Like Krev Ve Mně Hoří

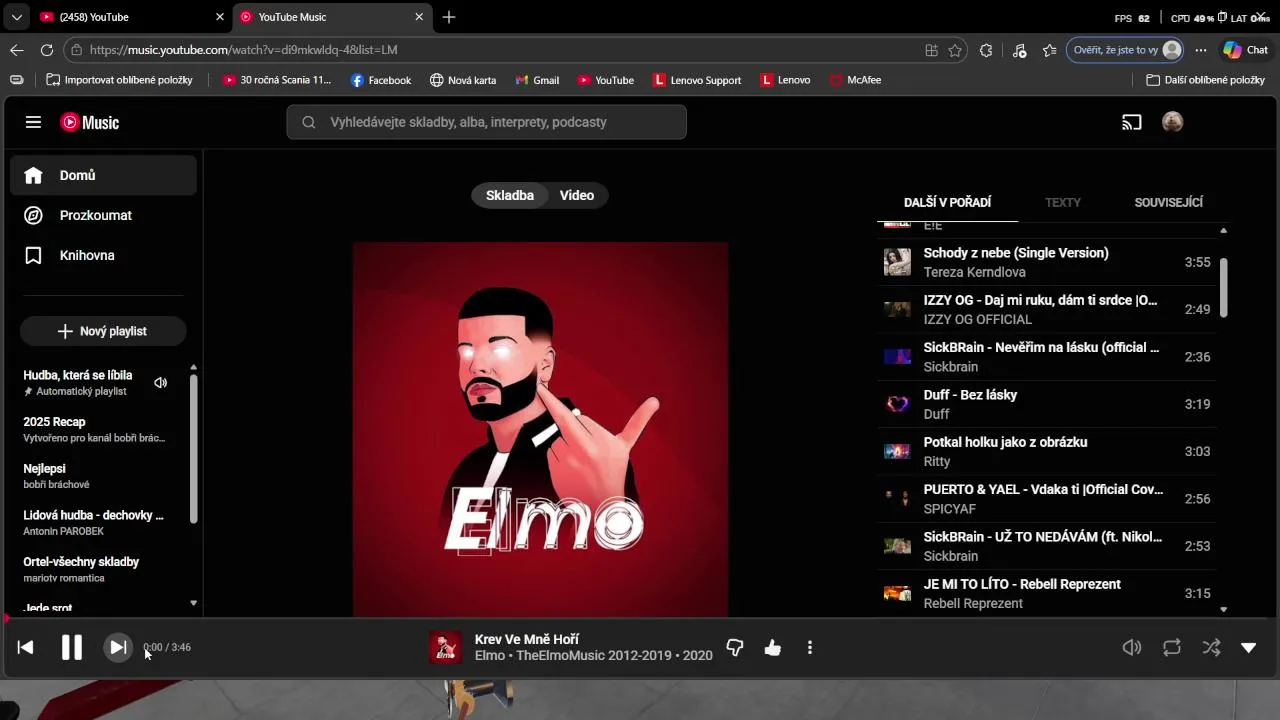[x=772, y=648]
